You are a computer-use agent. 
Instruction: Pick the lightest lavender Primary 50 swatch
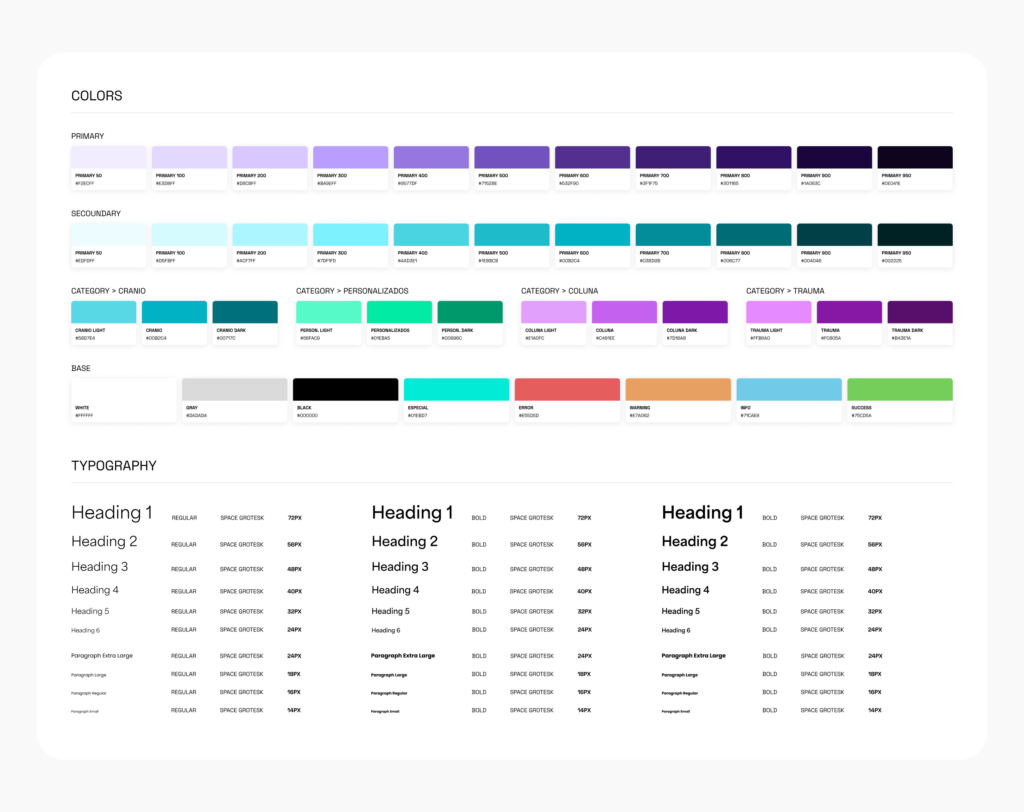point(109,157)
